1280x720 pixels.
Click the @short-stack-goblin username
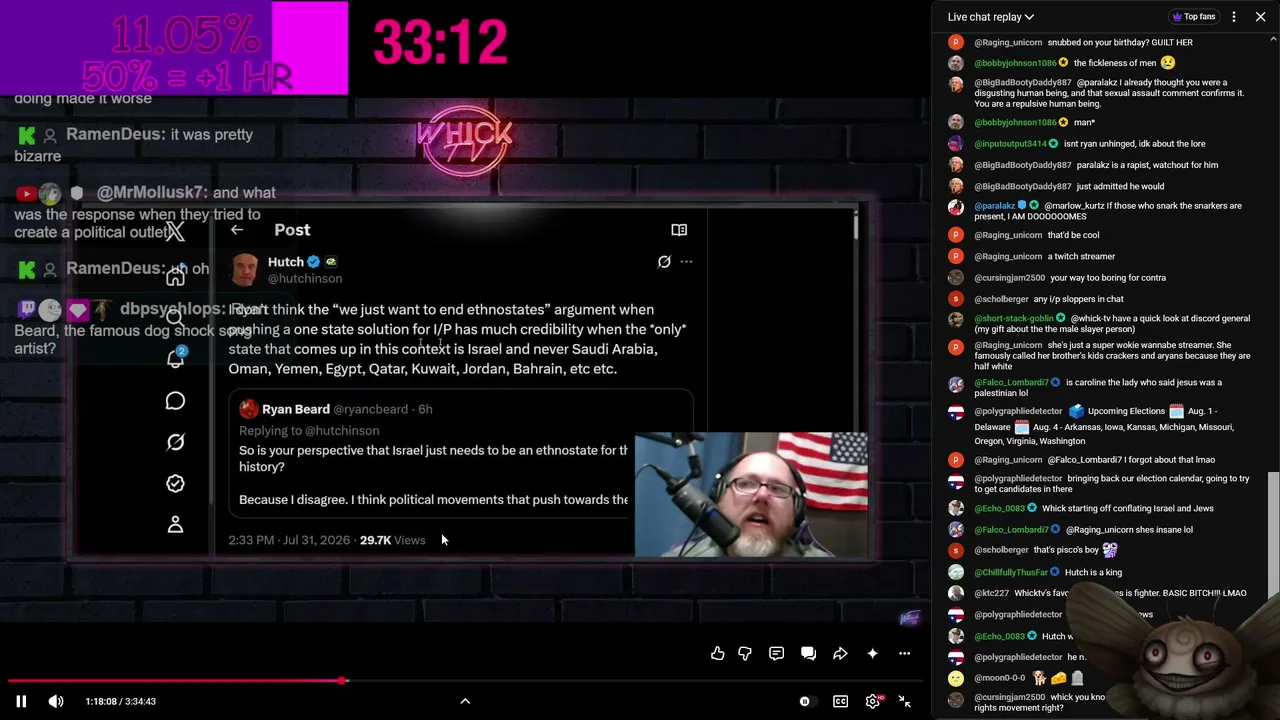pyautogui.click(x=1013, y=319)
